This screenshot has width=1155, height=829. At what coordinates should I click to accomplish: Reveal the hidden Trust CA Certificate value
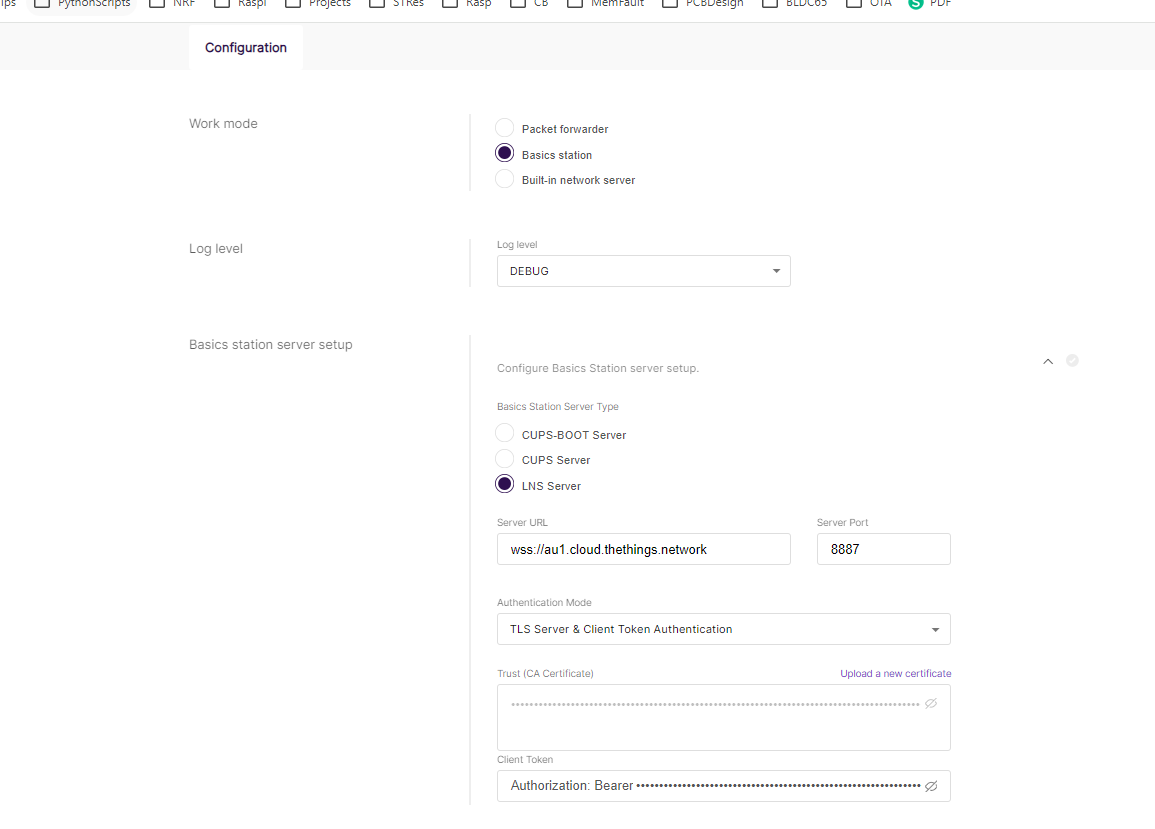[930, 704]
